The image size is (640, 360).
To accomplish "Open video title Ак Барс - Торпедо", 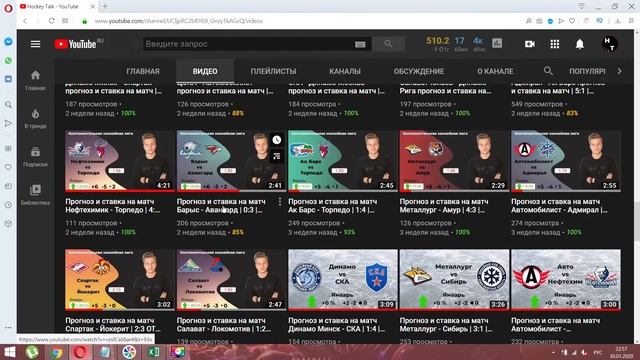I will (x=333, y=206).
